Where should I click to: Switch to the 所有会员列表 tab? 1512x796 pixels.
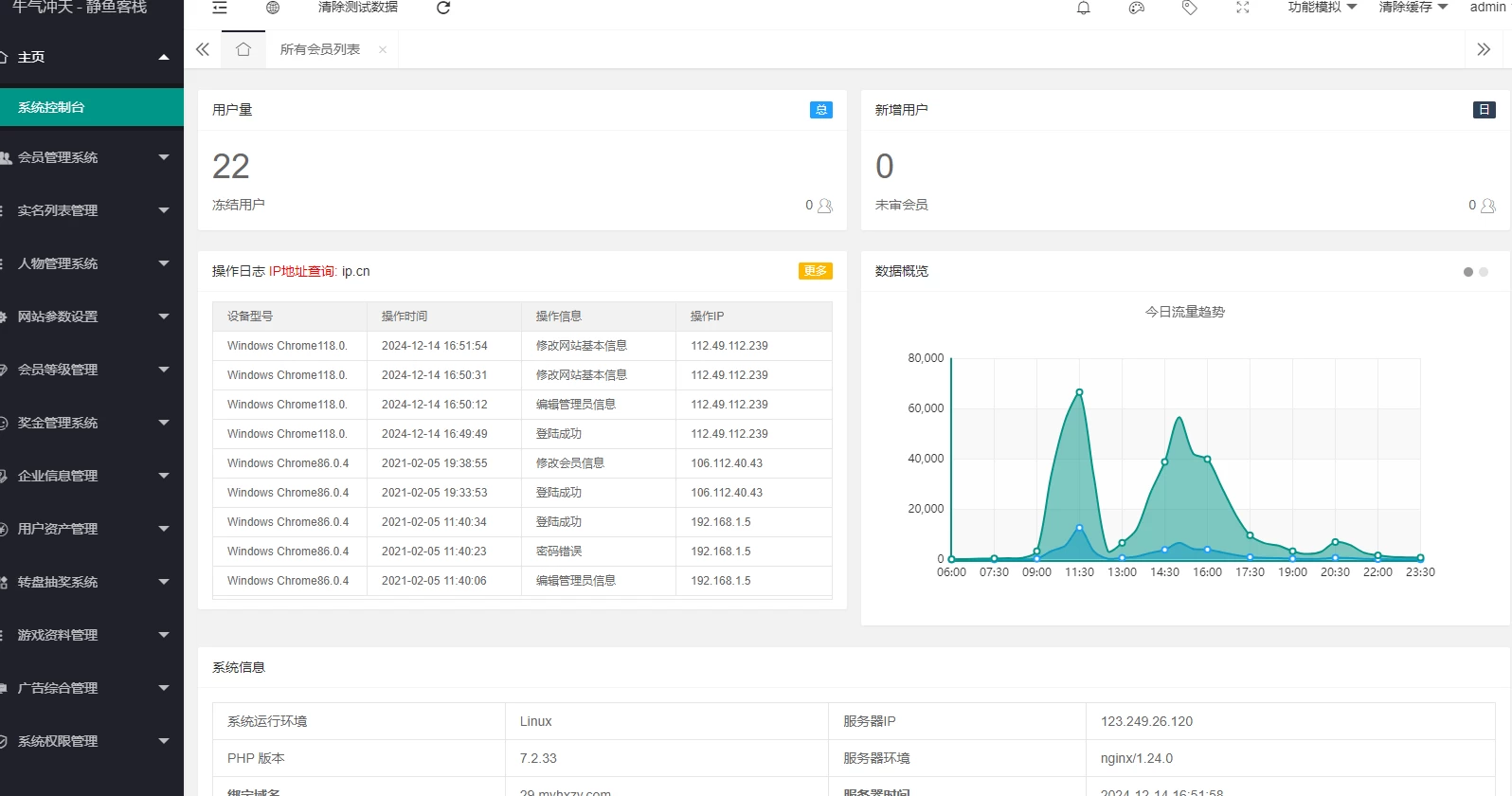[x=320, y=49]
